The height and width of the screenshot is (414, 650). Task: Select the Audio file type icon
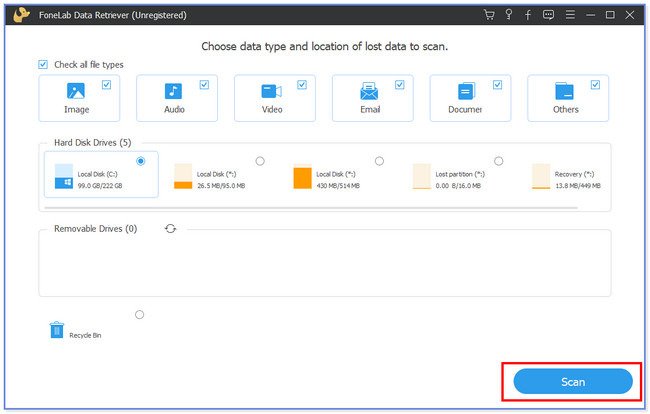(173, 91)
